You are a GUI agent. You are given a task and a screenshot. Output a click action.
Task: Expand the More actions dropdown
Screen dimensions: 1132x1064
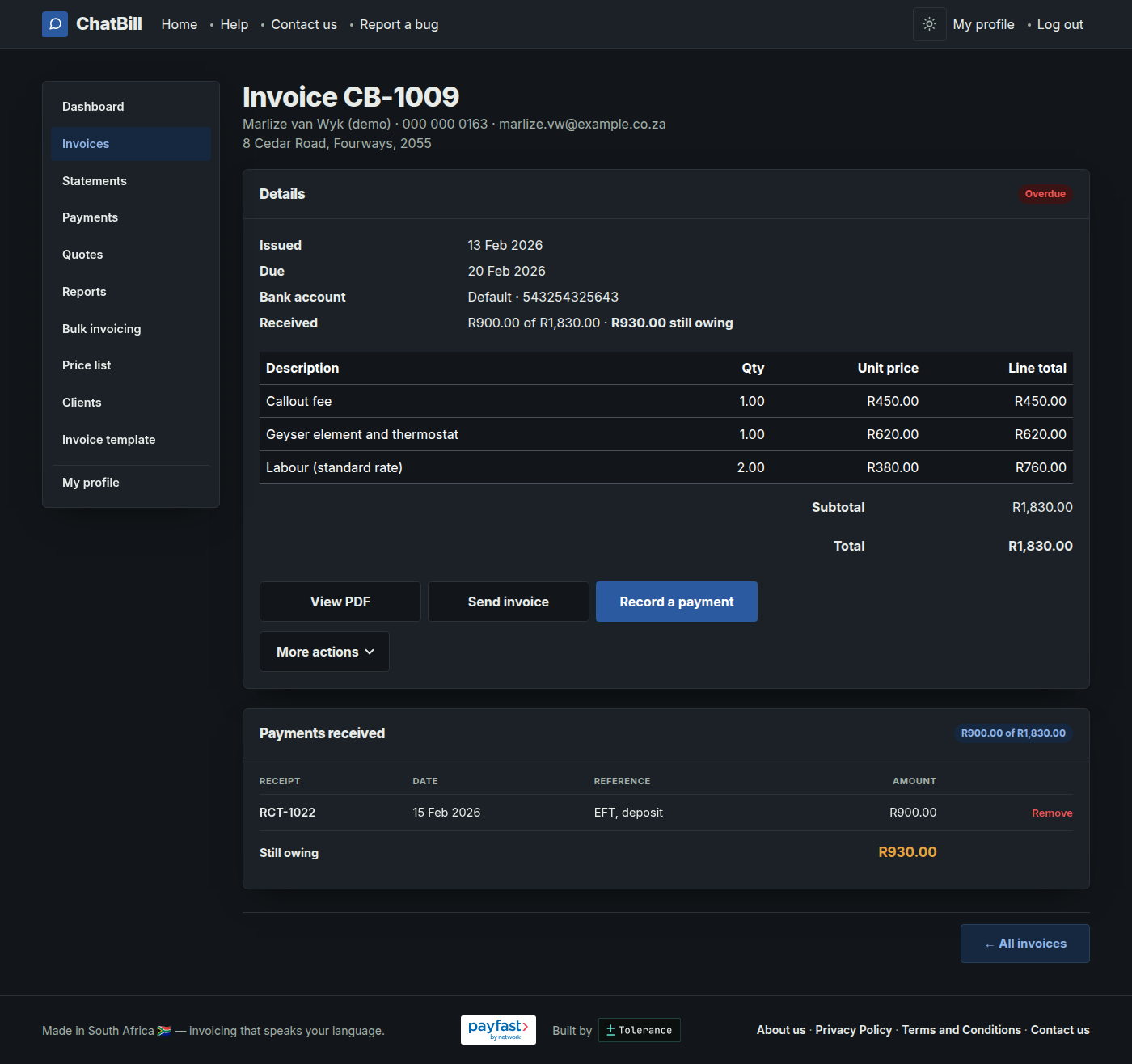pos(324,652)
